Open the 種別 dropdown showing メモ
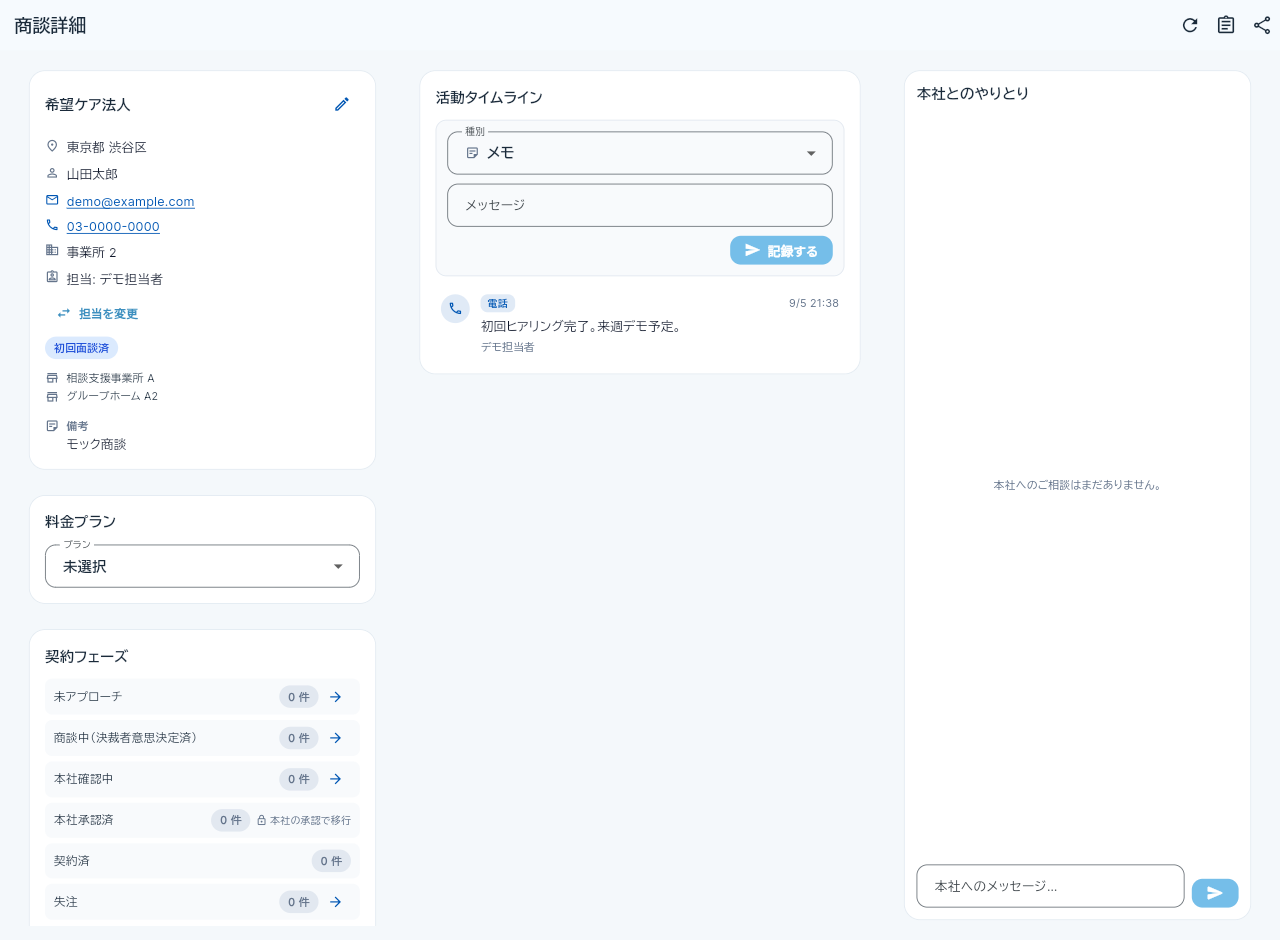 pyautogui.click(x=640, y=153)
